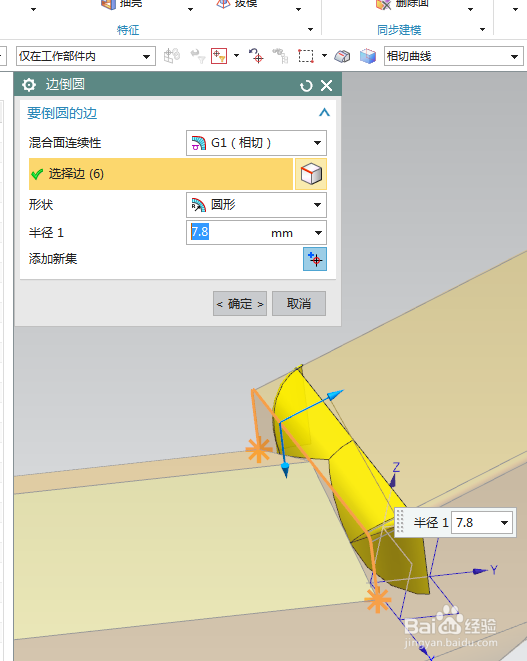
Task: Click the 添加新集 add set icon
Action: pyautogui.click(x=315, y=259)
